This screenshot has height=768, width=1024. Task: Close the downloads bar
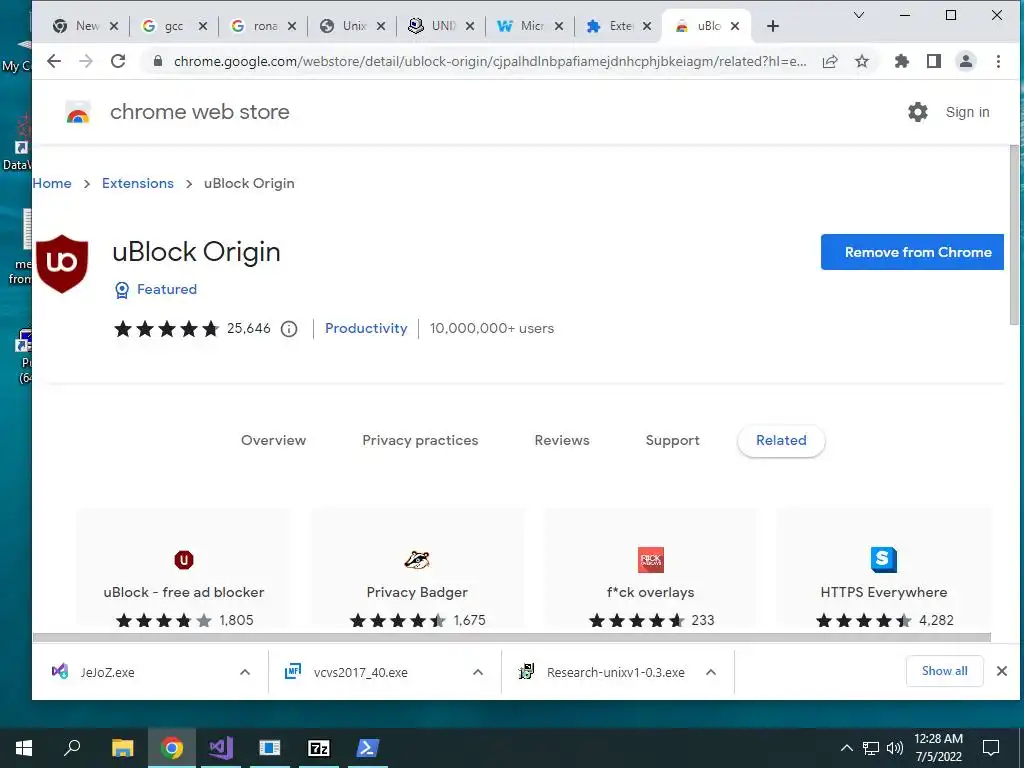(1002, 671)
